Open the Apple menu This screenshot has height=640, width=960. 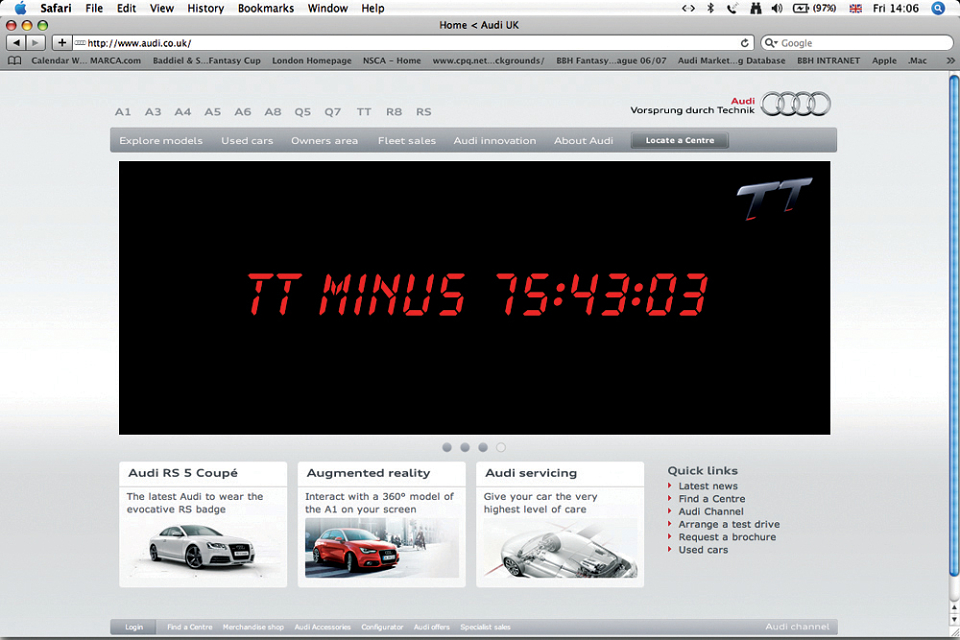pyautogui.click(x=20, y=8)
